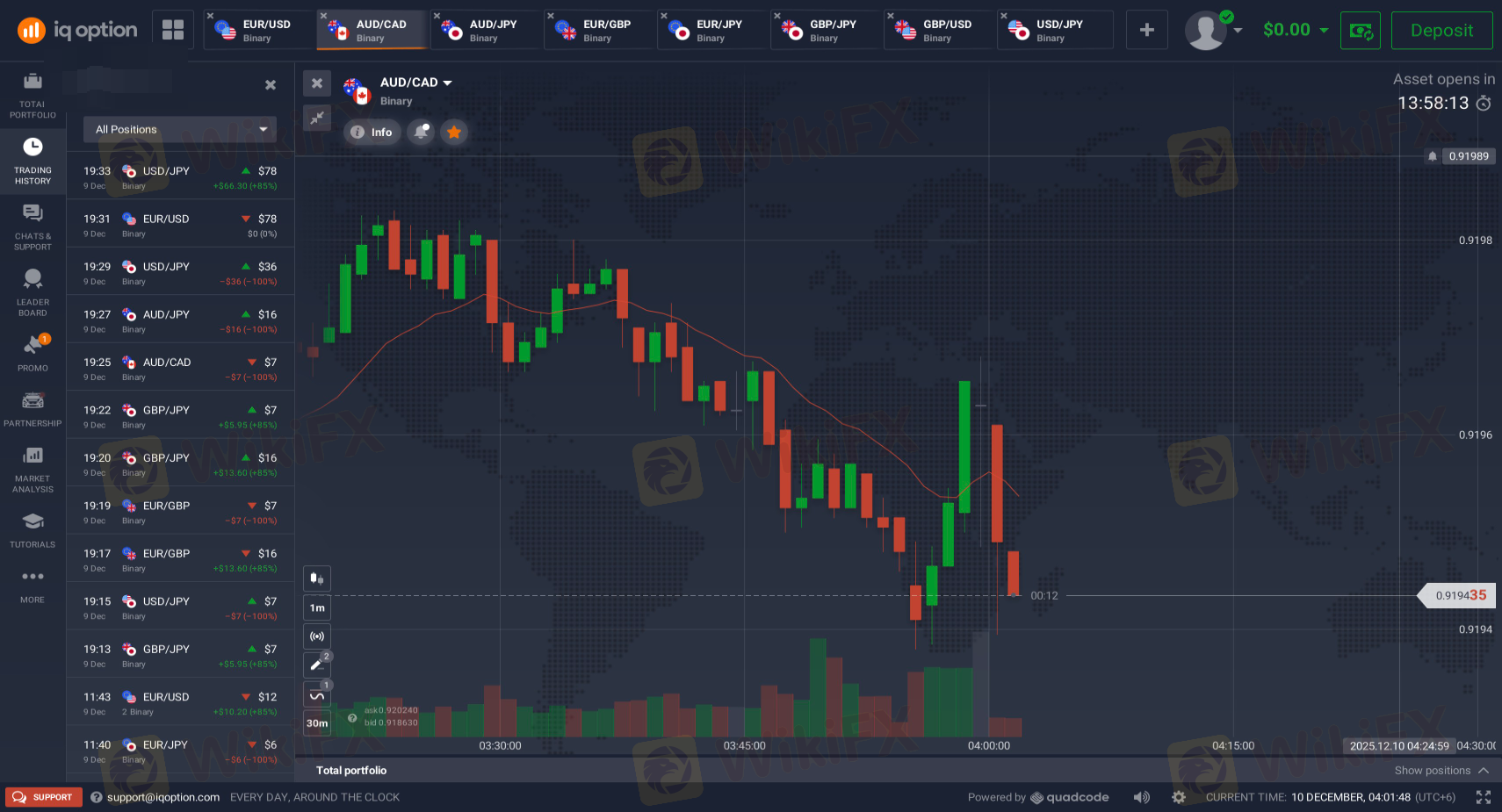Viewport: 1502px width, 812px height.
Task: Click the cash withdraw-transfer icon button
Action: coord(1360,31)
